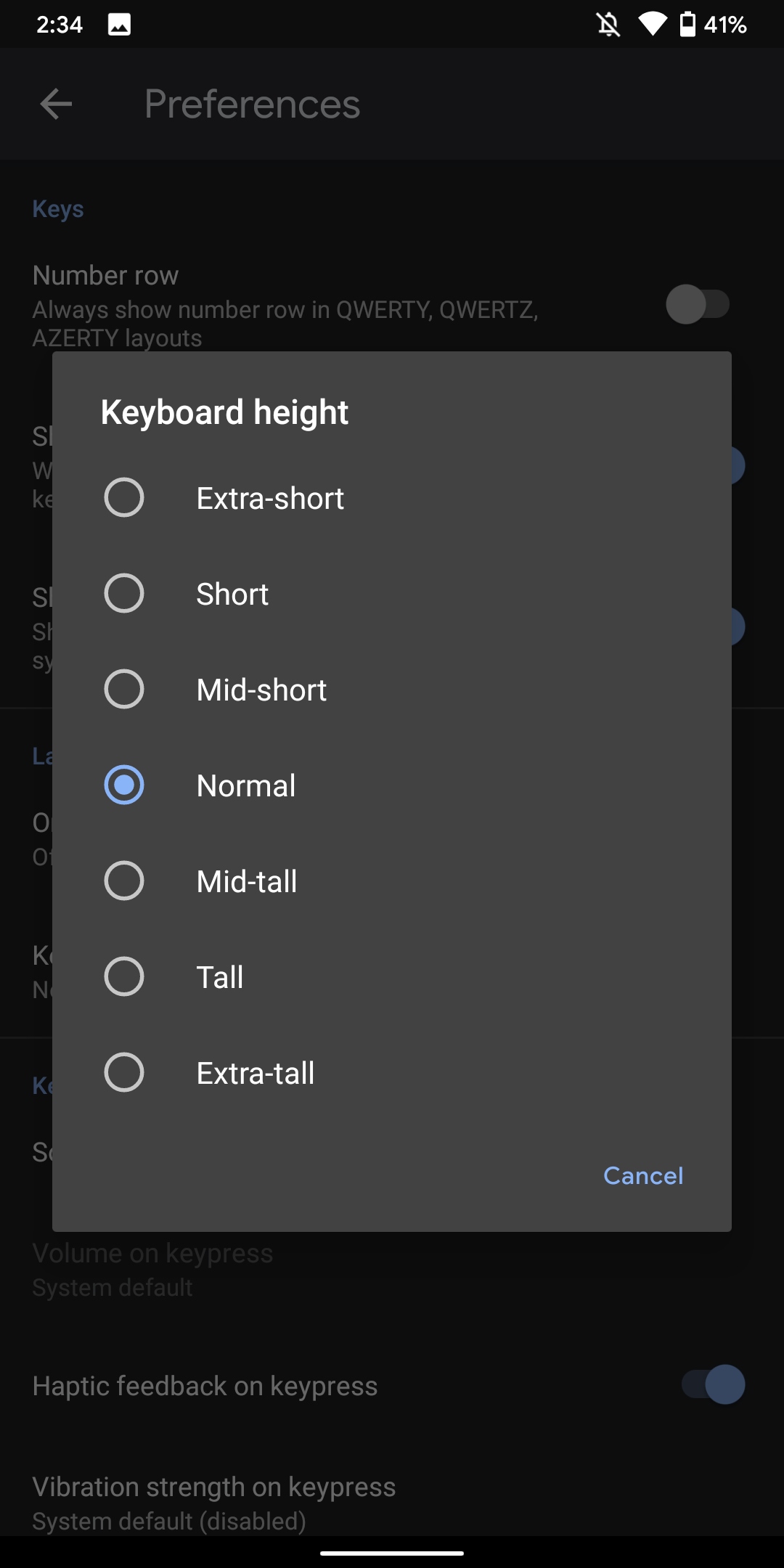Open Volume on keypress setting
Screen dimensions: 784x1568
pos(392,1270)
